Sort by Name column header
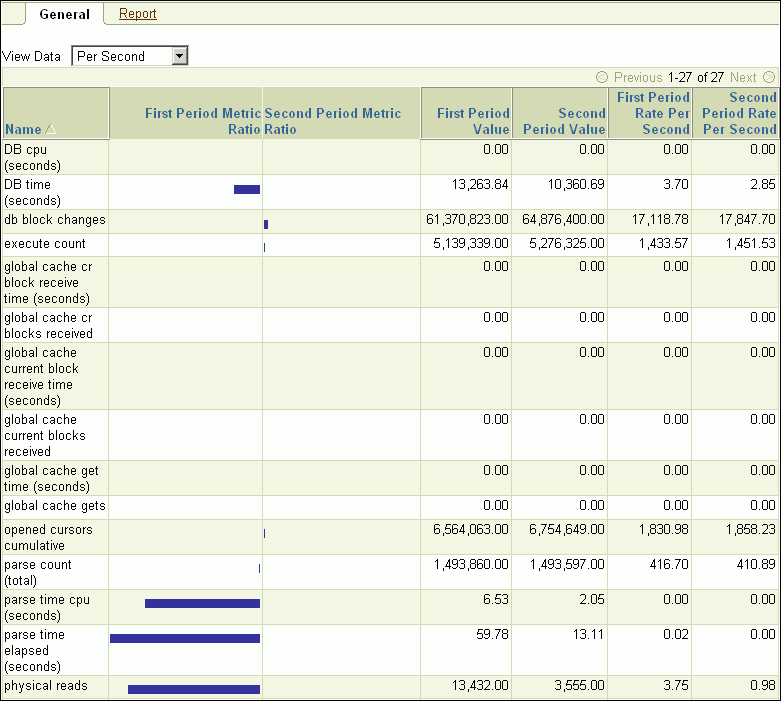 [x=23, y=129]
